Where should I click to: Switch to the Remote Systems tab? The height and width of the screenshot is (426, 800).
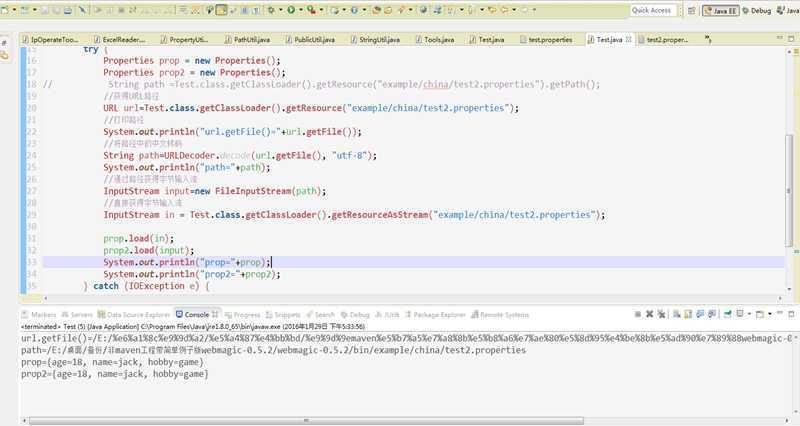coord(500,314)
